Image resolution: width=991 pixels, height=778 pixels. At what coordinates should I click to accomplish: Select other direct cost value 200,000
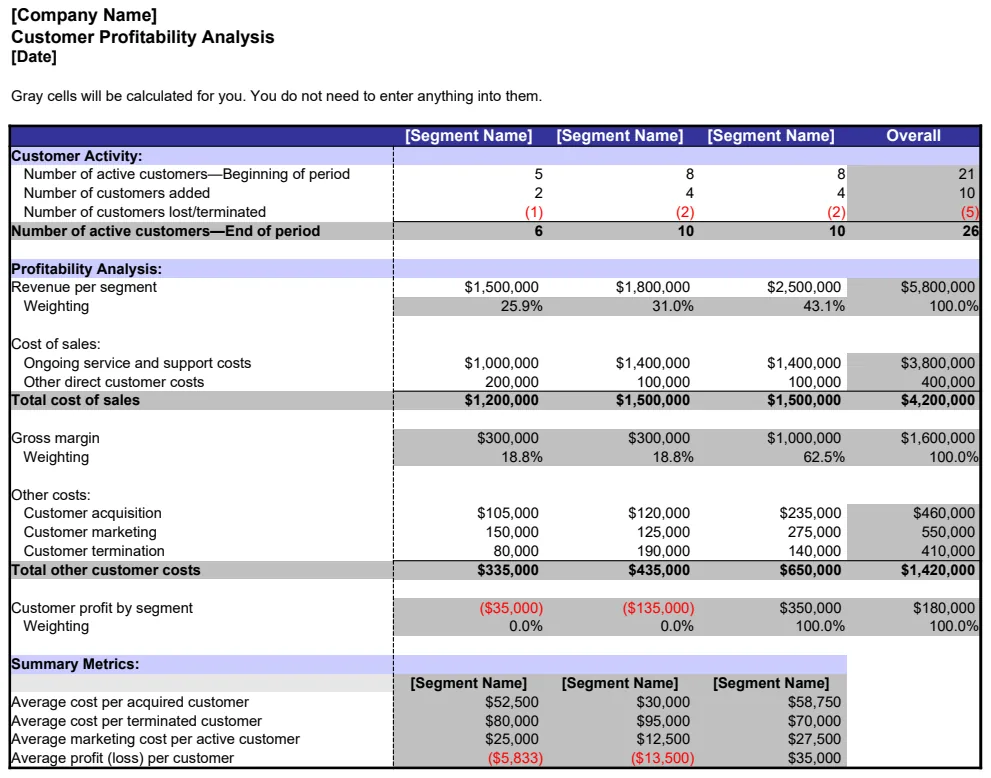(512, 382)
